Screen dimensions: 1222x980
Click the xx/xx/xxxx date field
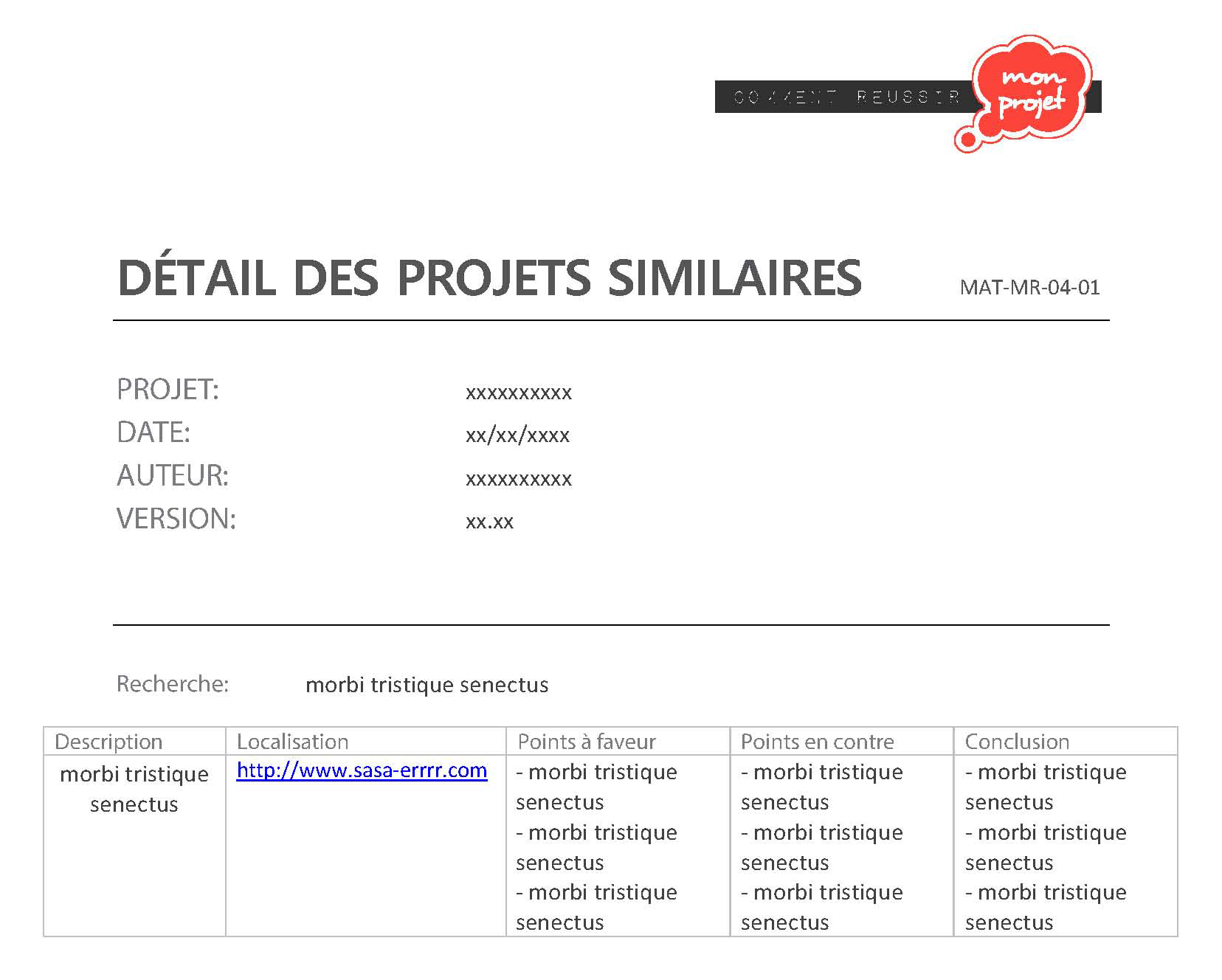click(x=517, y=435)
